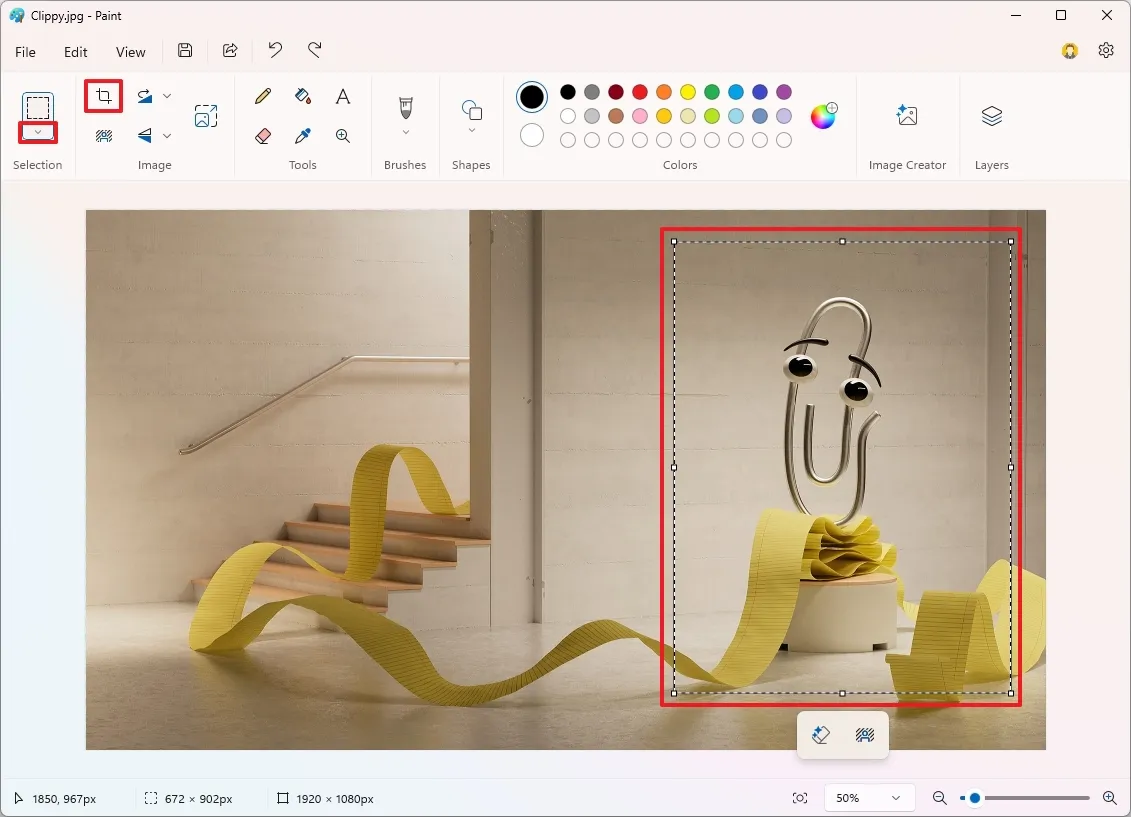Select the red color swatch

(x=639, y=91)
